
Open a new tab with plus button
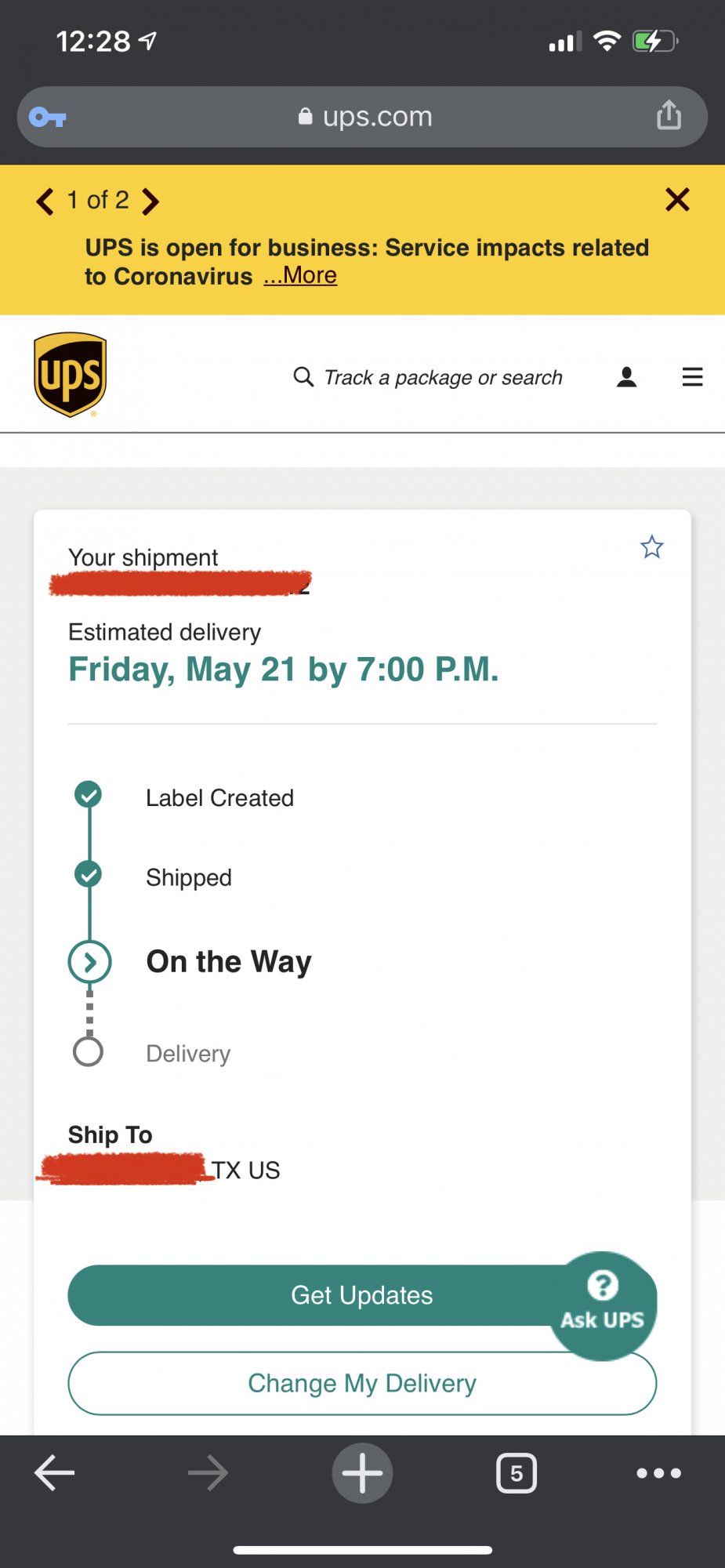[x=362, y=1473]
